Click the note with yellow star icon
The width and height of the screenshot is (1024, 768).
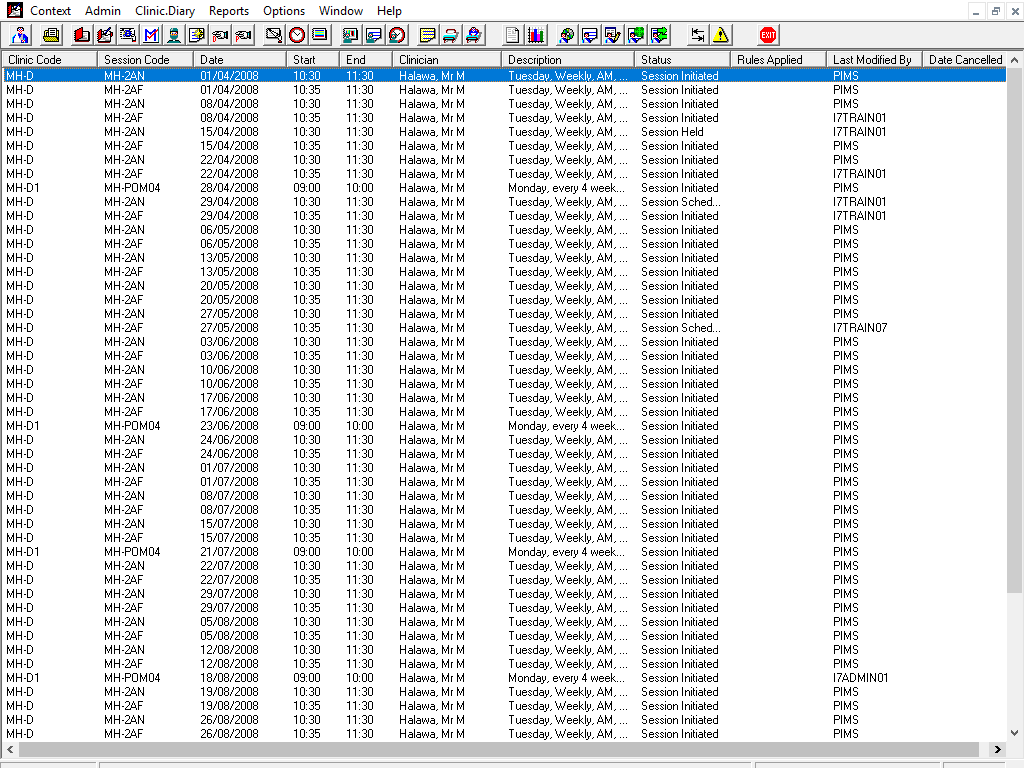click(197, 35)
